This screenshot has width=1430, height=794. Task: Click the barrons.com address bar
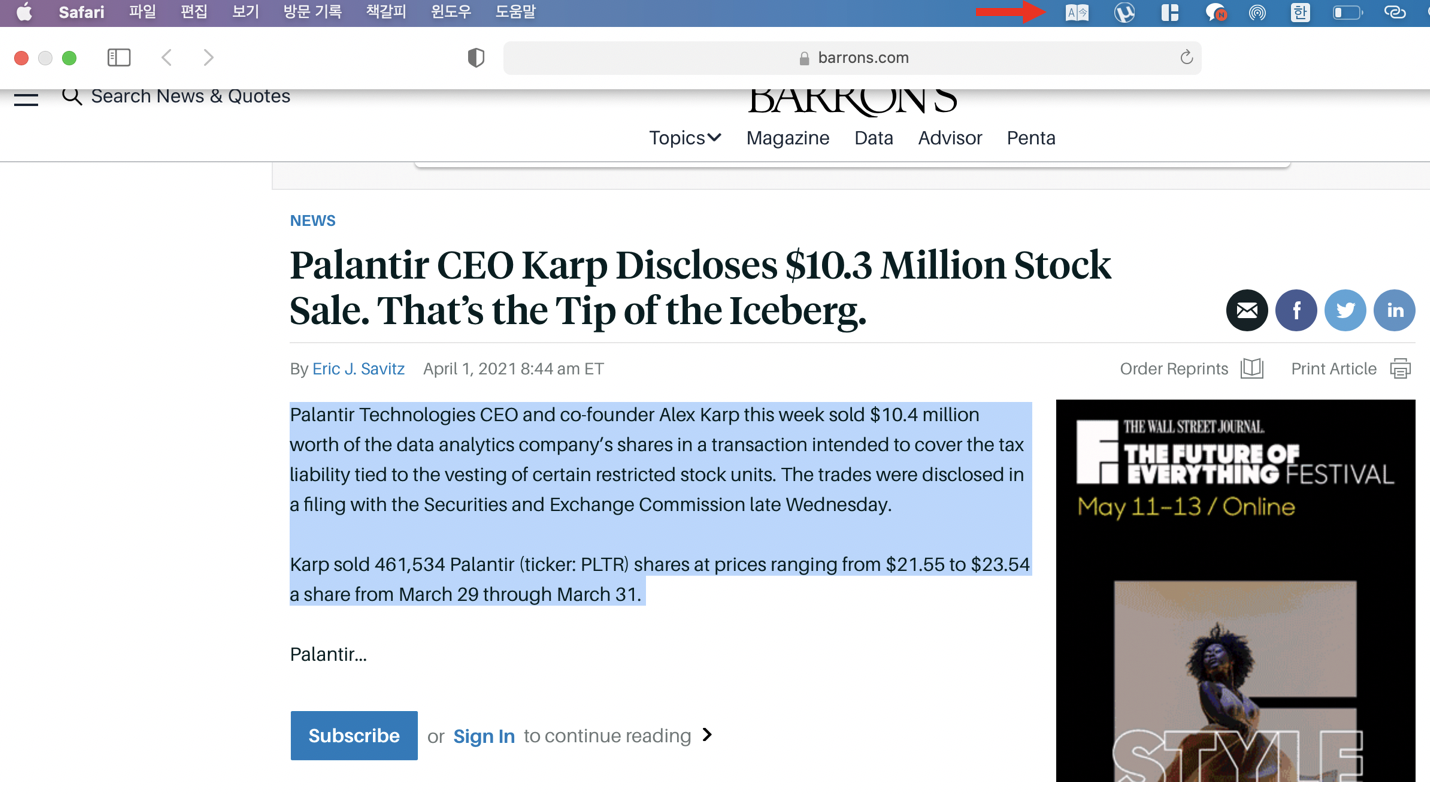(853, 58)
